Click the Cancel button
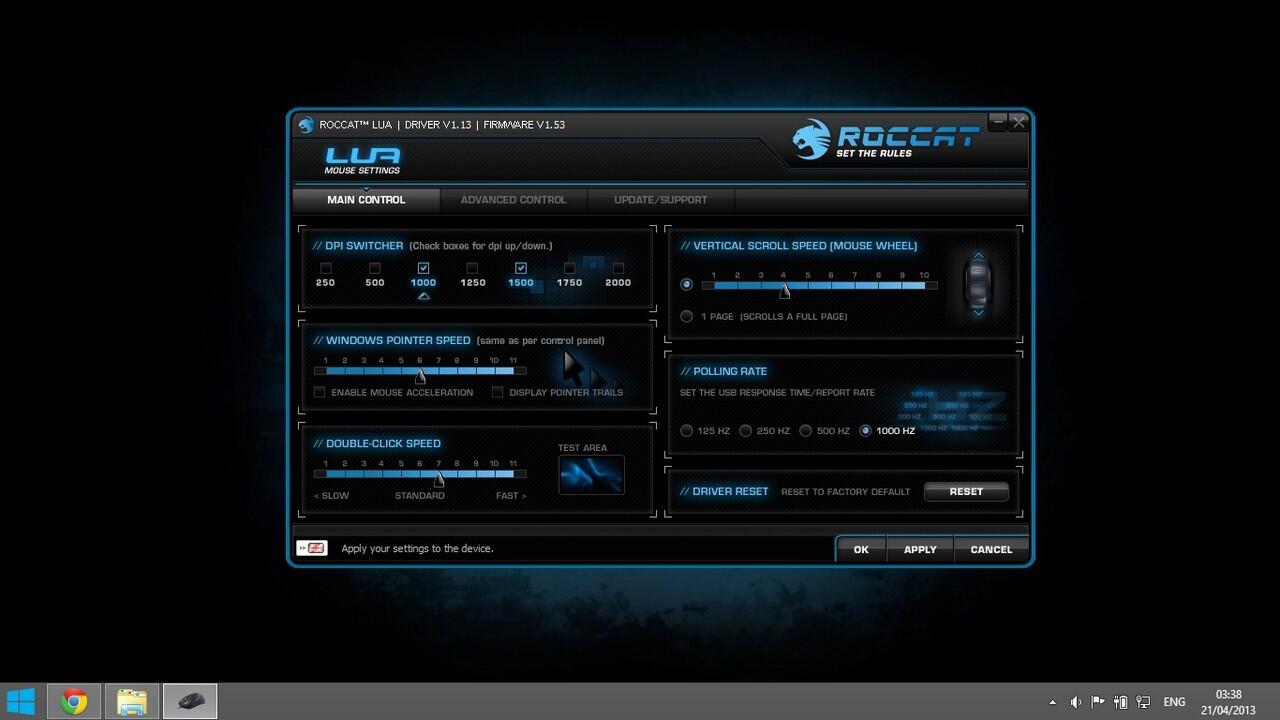Screen dimensions: 1280x720 tap(991, 549)
